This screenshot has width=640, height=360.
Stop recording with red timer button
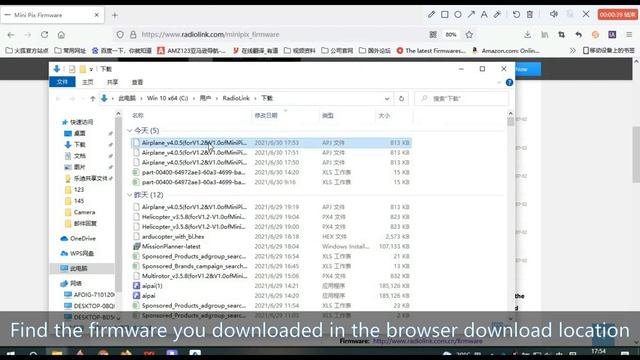[x=617, y=14]
